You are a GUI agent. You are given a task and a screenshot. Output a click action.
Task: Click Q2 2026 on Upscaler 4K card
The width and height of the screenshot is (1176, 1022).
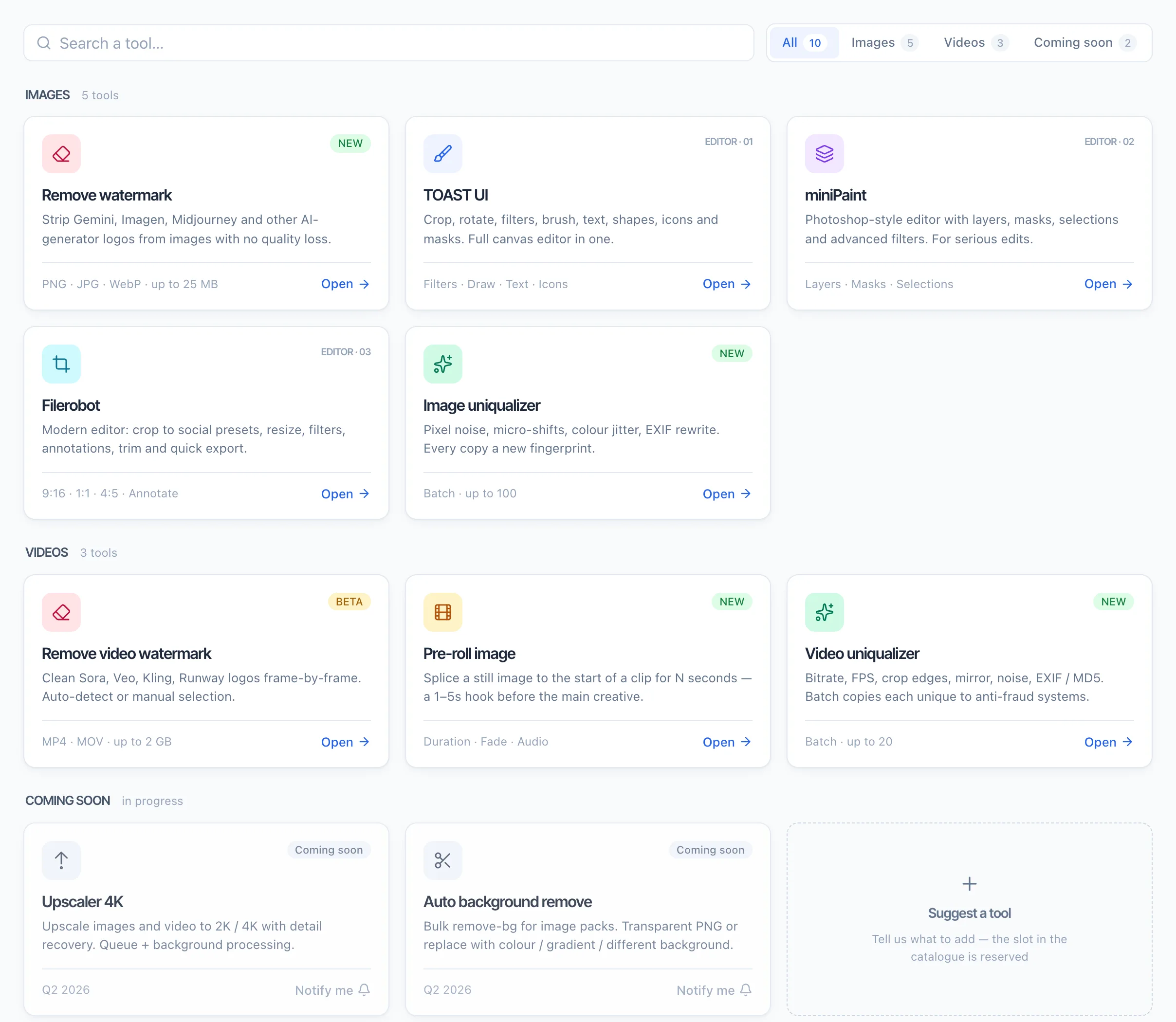66,989
